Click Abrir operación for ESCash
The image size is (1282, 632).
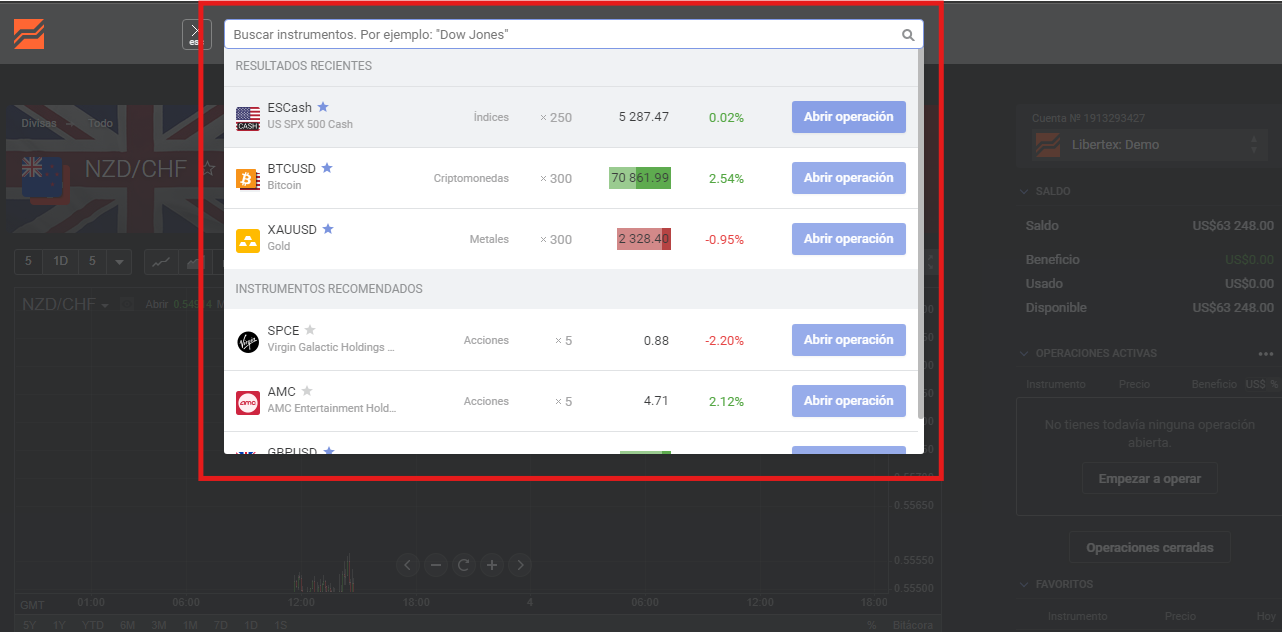click(x=849, y=117)
